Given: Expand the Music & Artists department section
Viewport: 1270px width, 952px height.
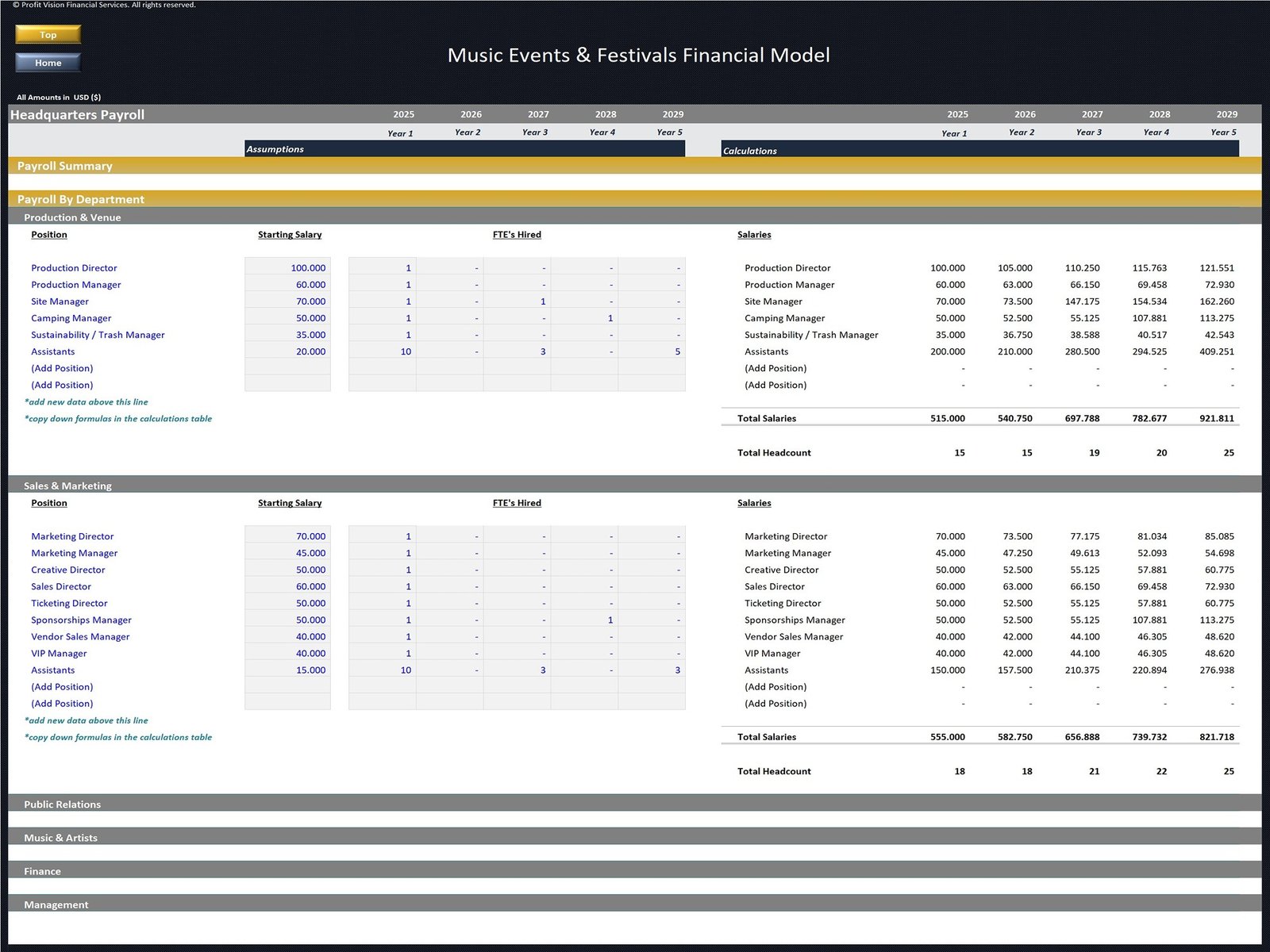Looking at the screenshot, I should point(60,837).
